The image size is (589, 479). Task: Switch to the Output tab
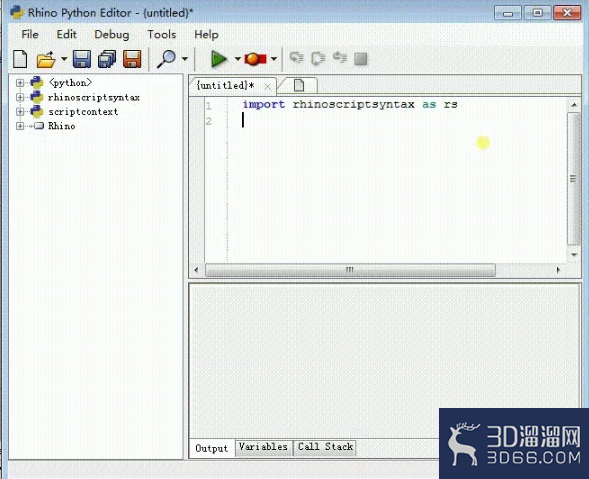211,448
